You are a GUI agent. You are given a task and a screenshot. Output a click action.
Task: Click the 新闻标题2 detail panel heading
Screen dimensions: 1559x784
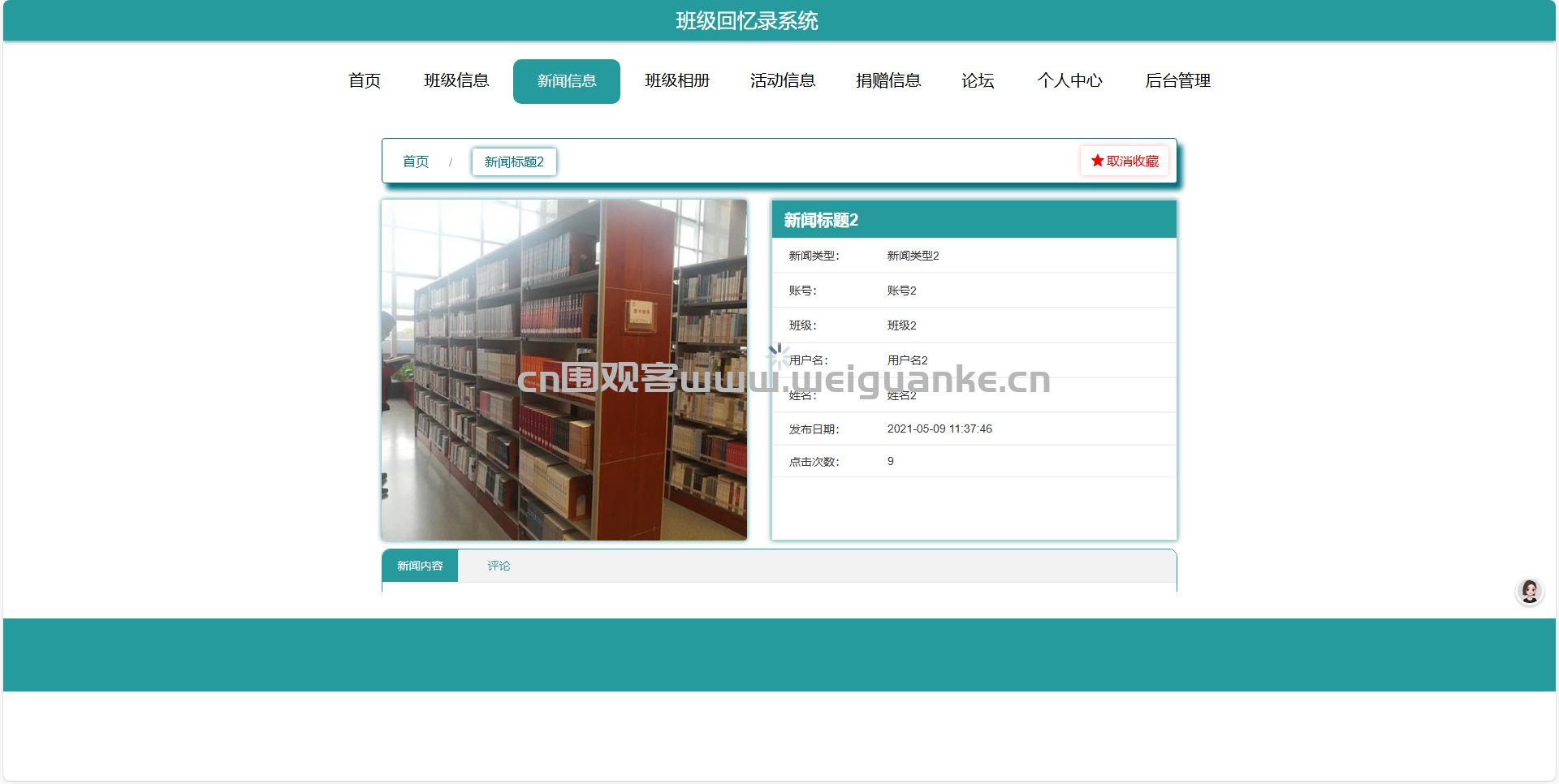(x=821, y=220)
